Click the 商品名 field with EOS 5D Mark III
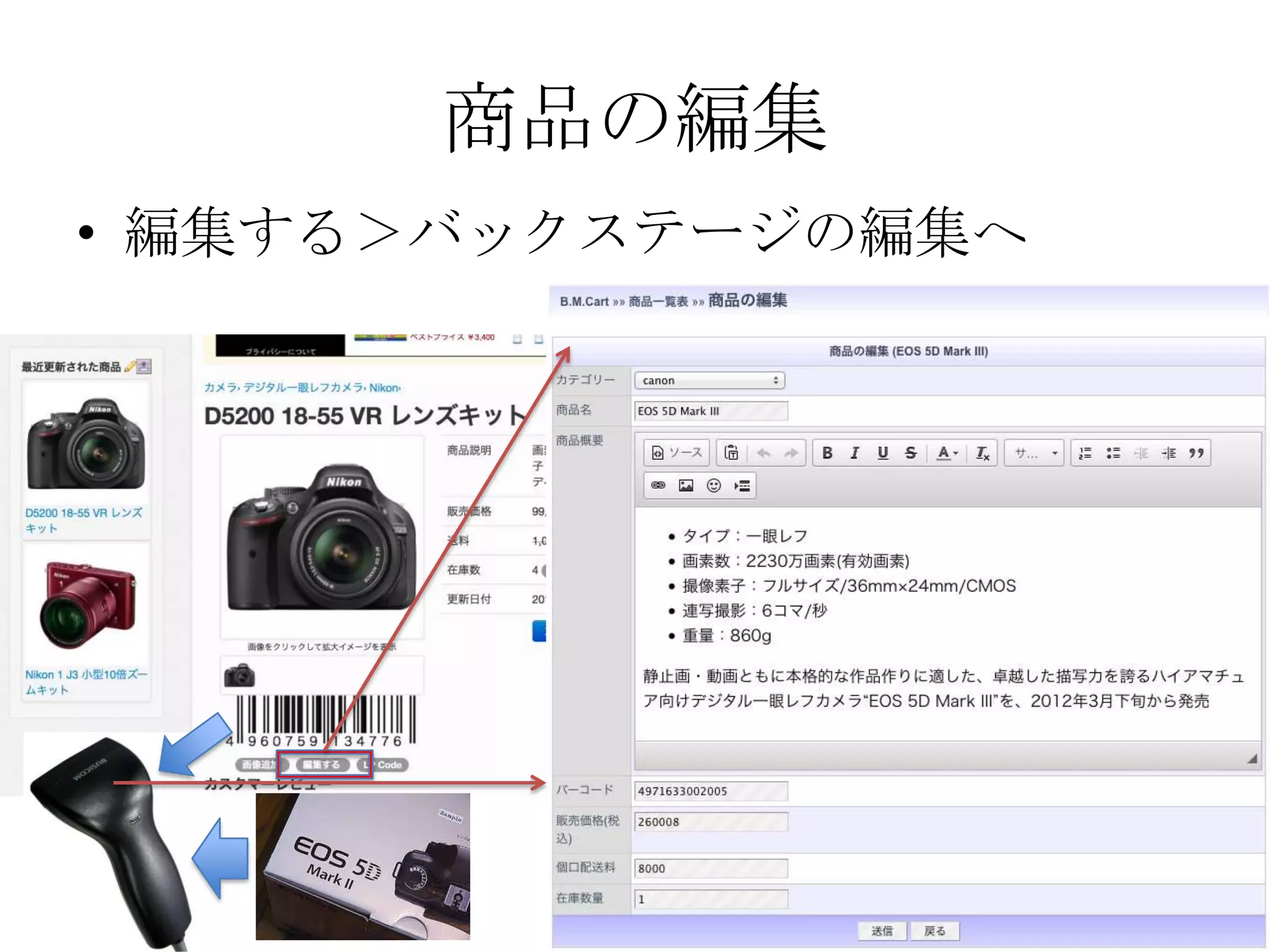The height and width of the screenshot is (952, 1270). (711, 411)
